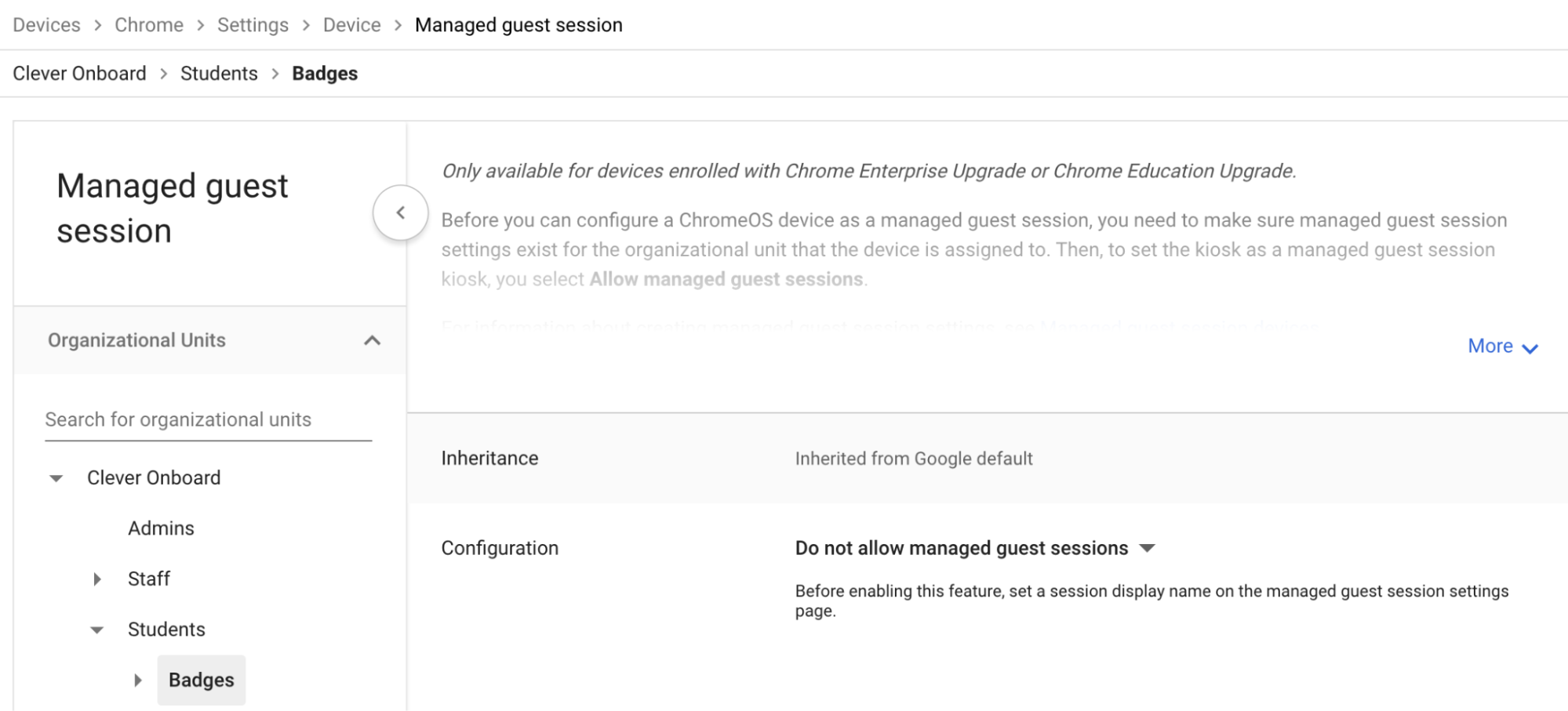Collapse the Organizational Units section
This screenshot has height=711, width=1568.
tap(373, 340)
